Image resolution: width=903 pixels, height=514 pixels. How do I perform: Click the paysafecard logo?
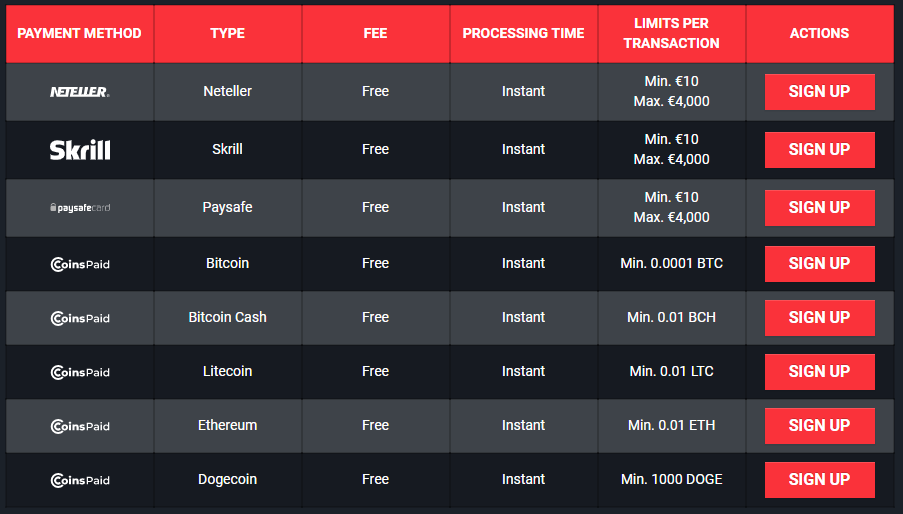(x=79, y=208)
